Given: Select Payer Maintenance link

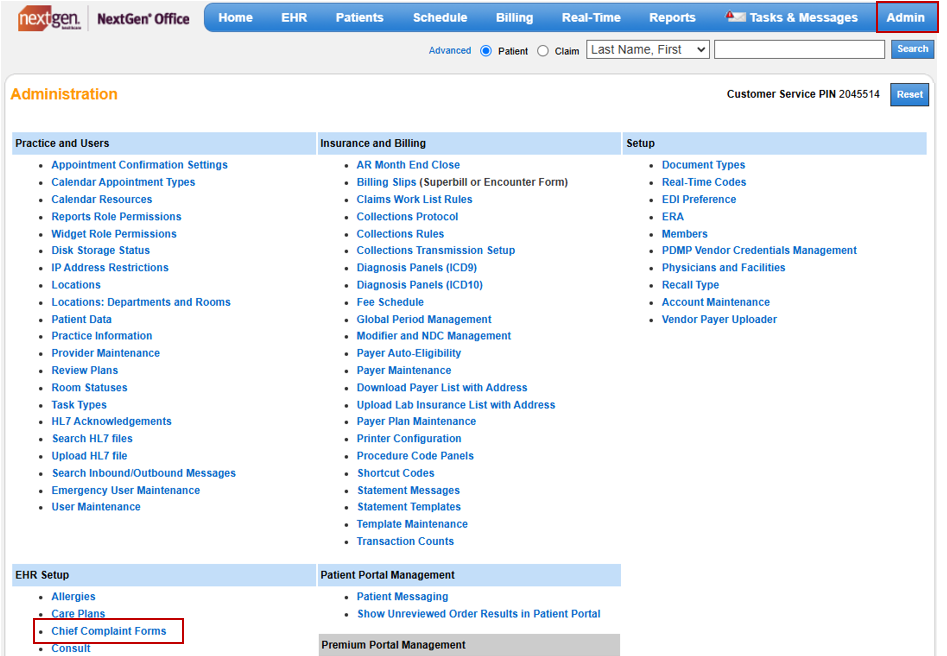Looking at the screenshot, I should click(403, 370).
